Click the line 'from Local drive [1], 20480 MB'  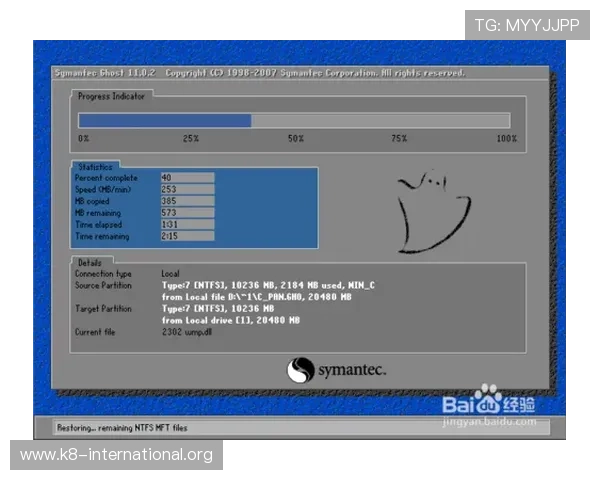coord(231,320)
